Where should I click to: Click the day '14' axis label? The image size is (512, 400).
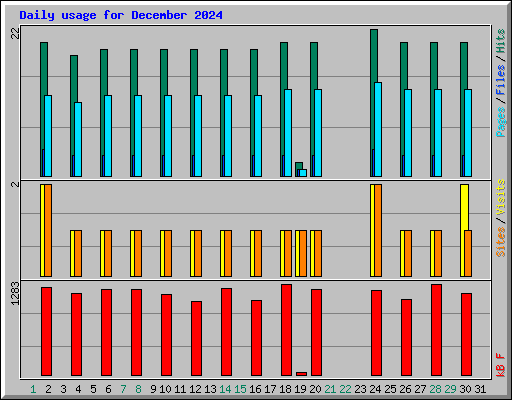[225, 389]
